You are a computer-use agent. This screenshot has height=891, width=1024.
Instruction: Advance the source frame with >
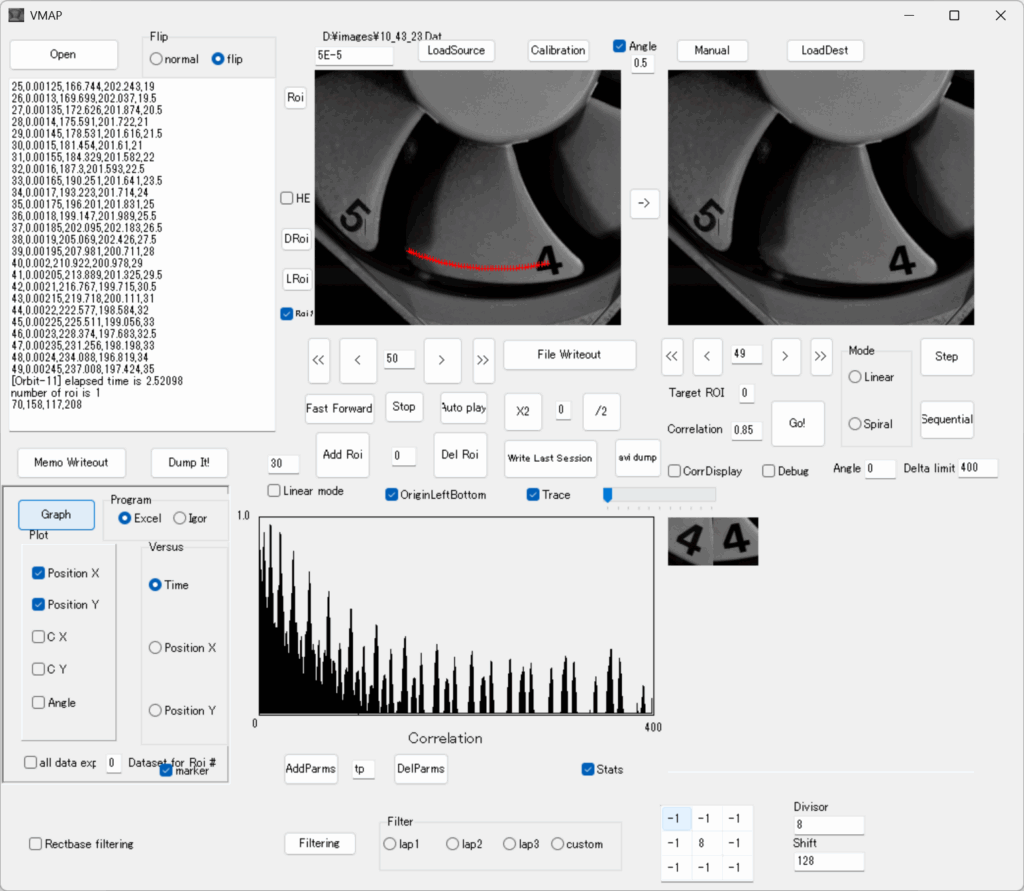click(442, 360)
